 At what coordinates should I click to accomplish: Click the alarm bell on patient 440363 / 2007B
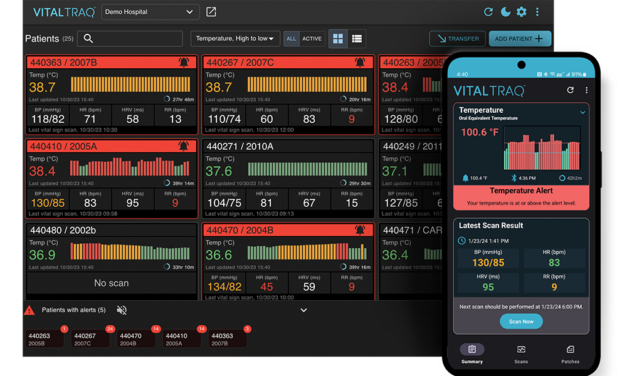[184, 62]
